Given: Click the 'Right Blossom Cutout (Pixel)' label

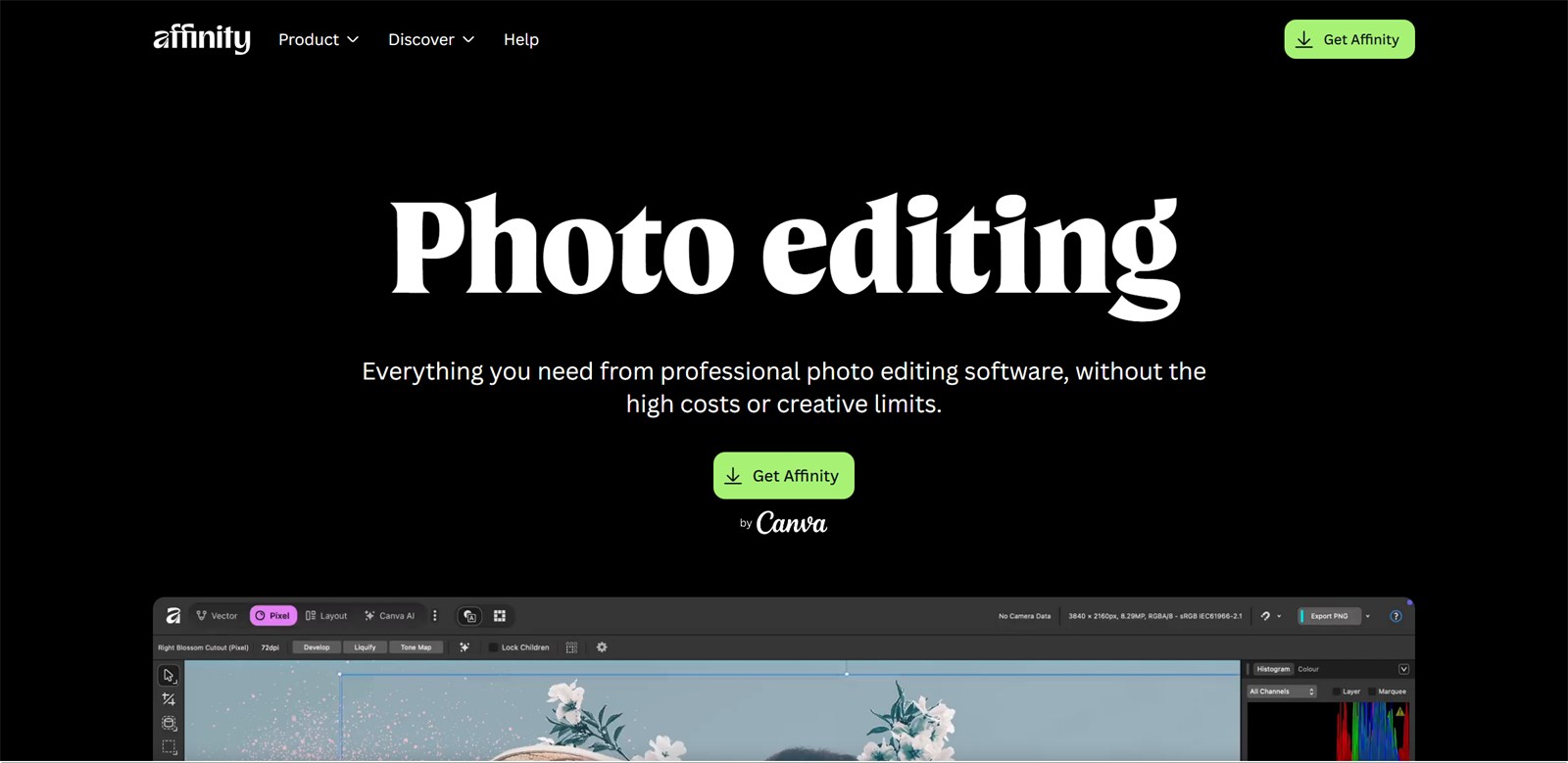Looking at the screenshot, I should pos(203,647).
